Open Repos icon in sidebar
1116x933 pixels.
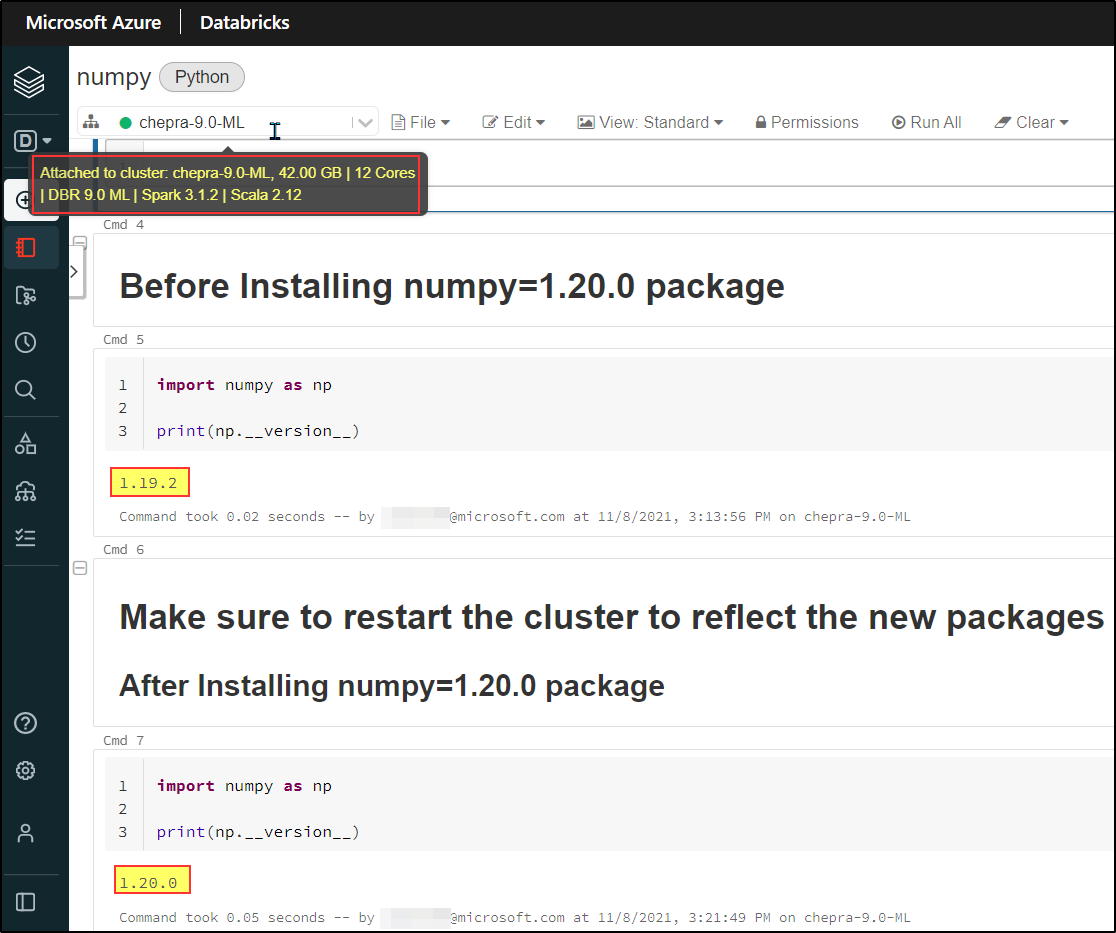click(x=26, y=295)
